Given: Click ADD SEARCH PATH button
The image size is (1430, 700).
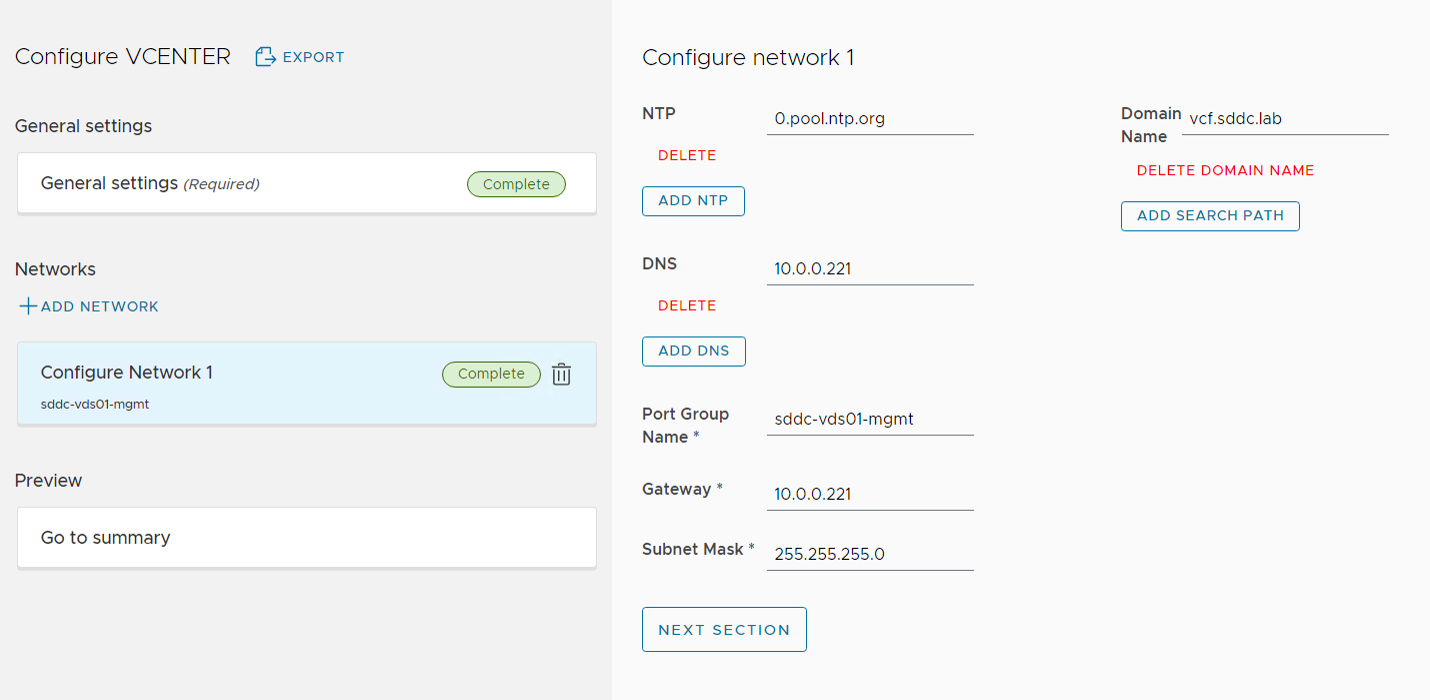Looking at the screenshot, I should (1210, 216).
